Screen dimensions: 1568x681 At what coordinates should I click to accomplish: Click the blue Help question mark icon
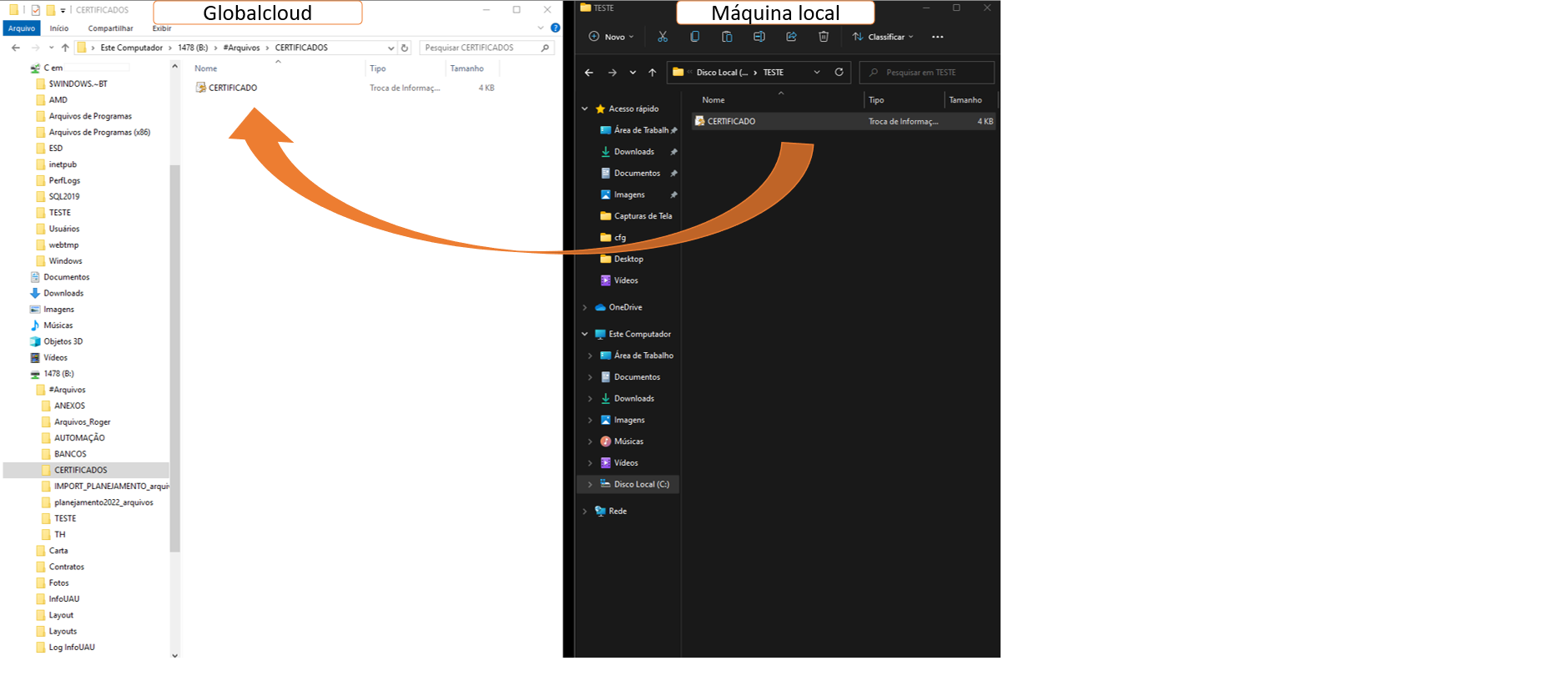pos(555,28)
